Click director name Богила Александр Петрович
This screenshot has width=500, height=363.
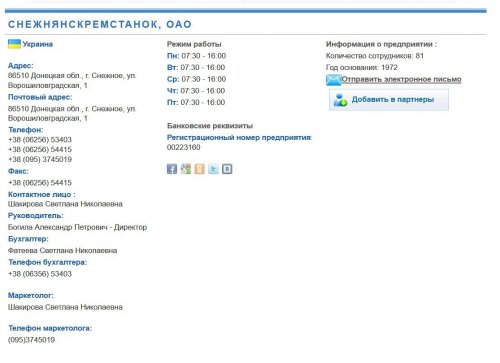pyautogui.click(x=58, y=227)
